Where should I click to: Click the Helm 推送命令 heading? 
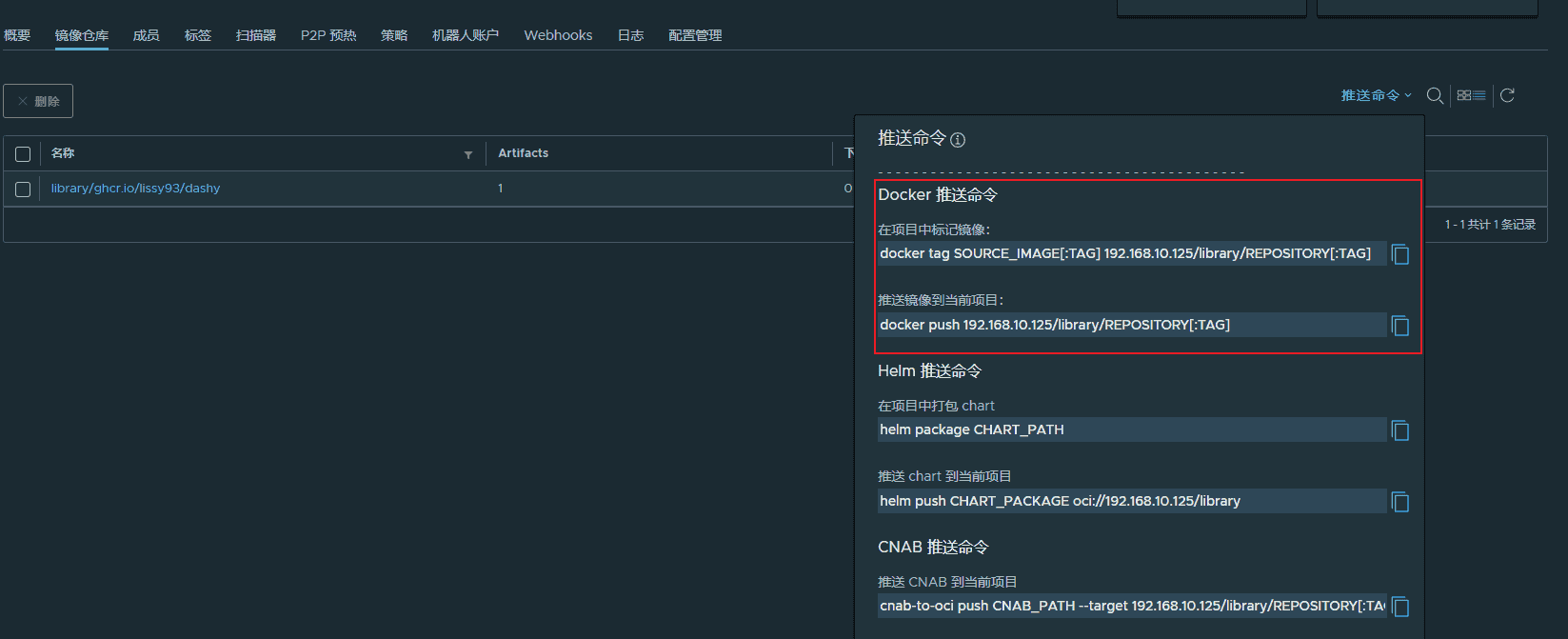coord(929,370)
